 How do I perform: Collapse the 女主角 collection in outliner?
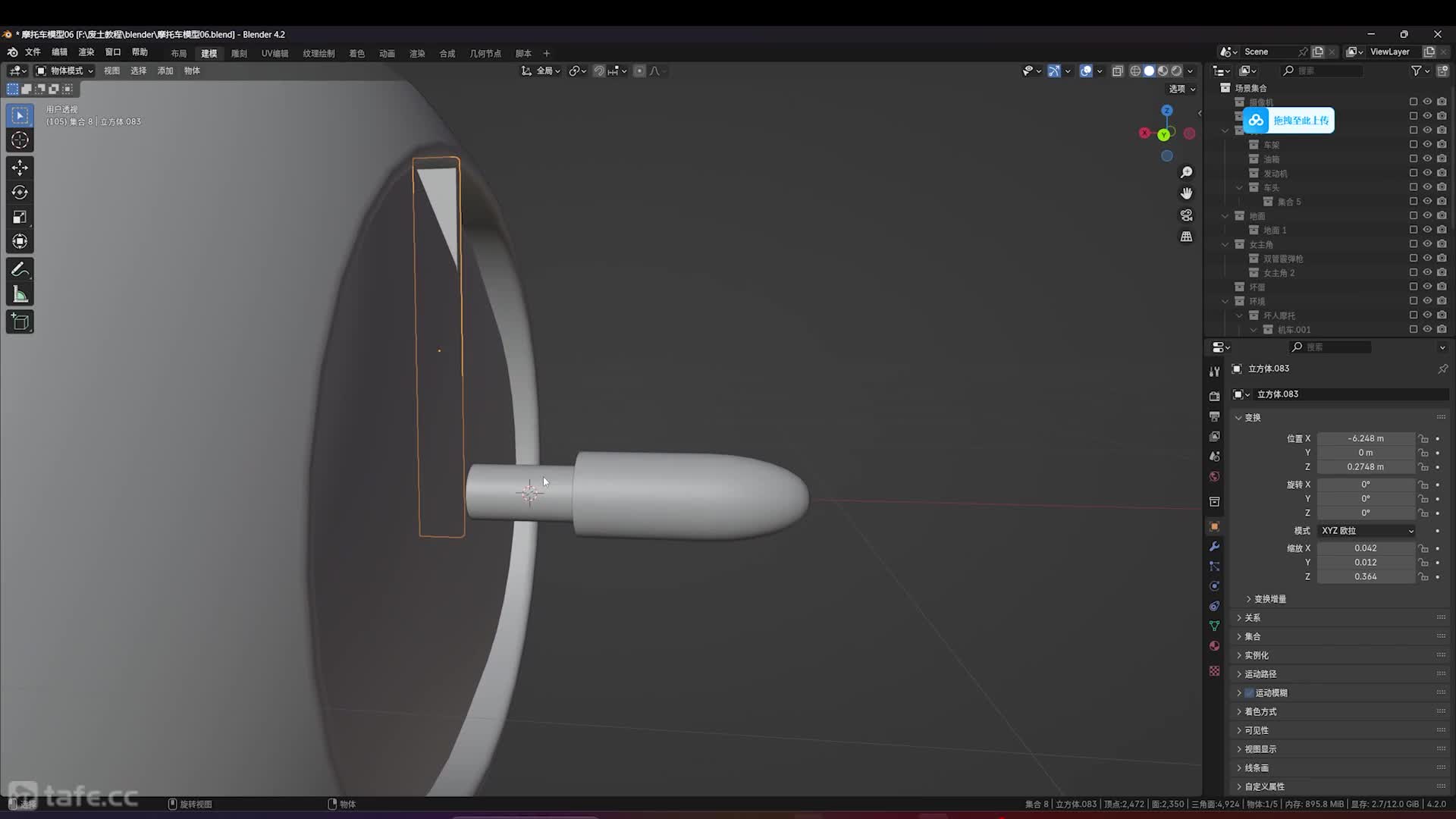click(x=1225, y=244)
